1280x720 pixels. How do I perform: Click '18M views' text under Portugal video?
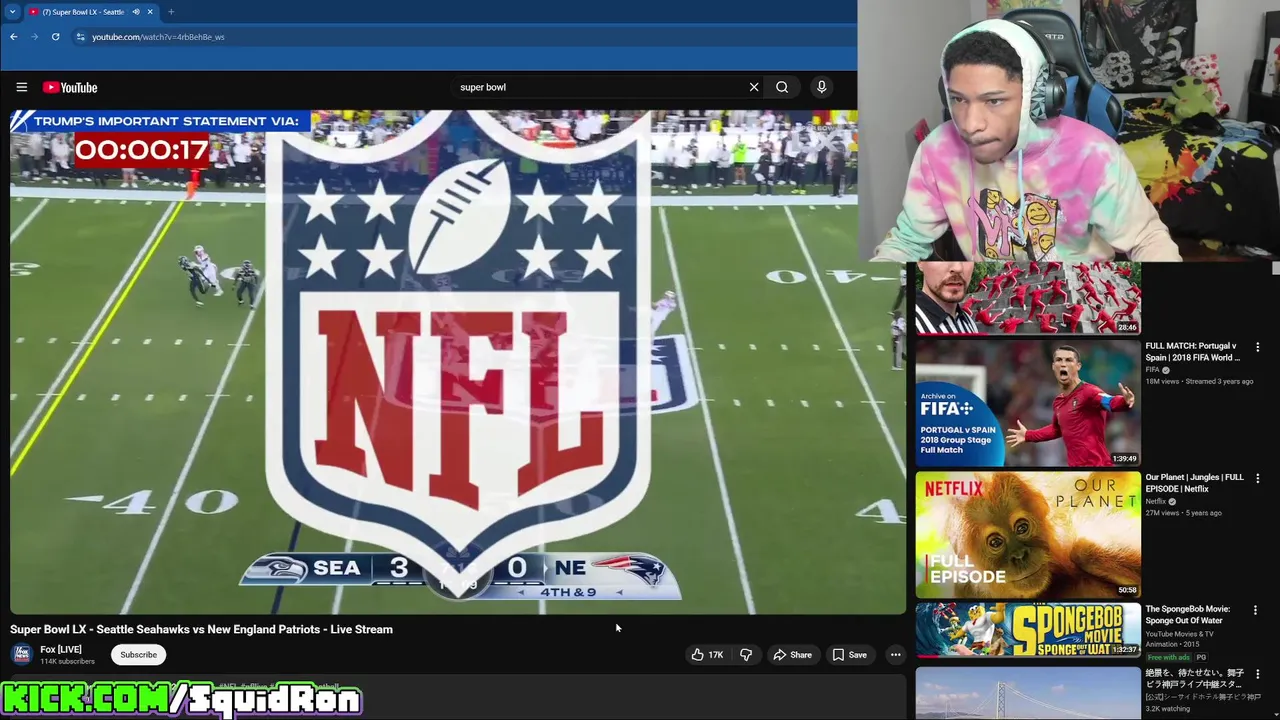(x=1162, y=381)
